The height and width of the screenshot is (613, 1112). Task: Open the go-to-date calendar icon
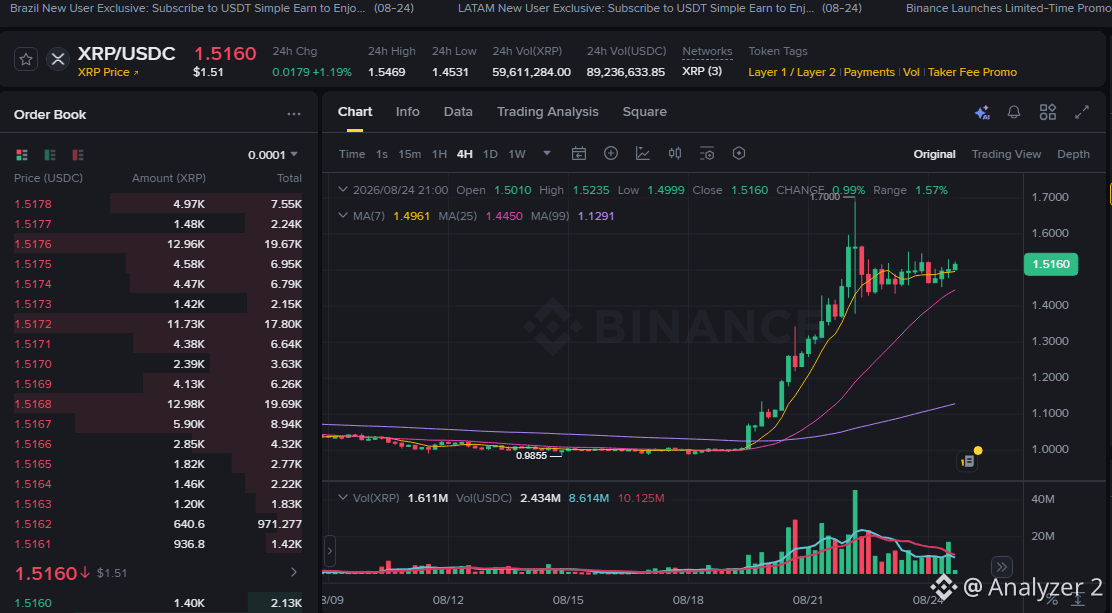(579, 153)
